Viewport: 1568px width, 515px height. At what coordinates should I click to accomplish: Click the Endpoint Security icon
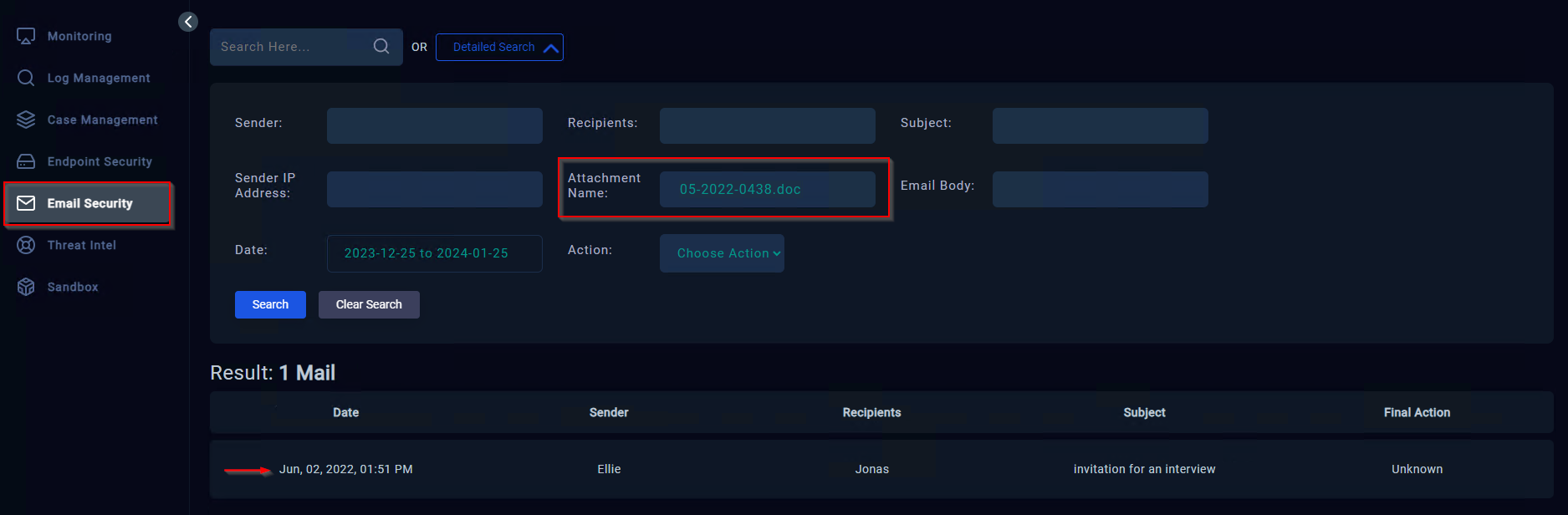point(26,161)
